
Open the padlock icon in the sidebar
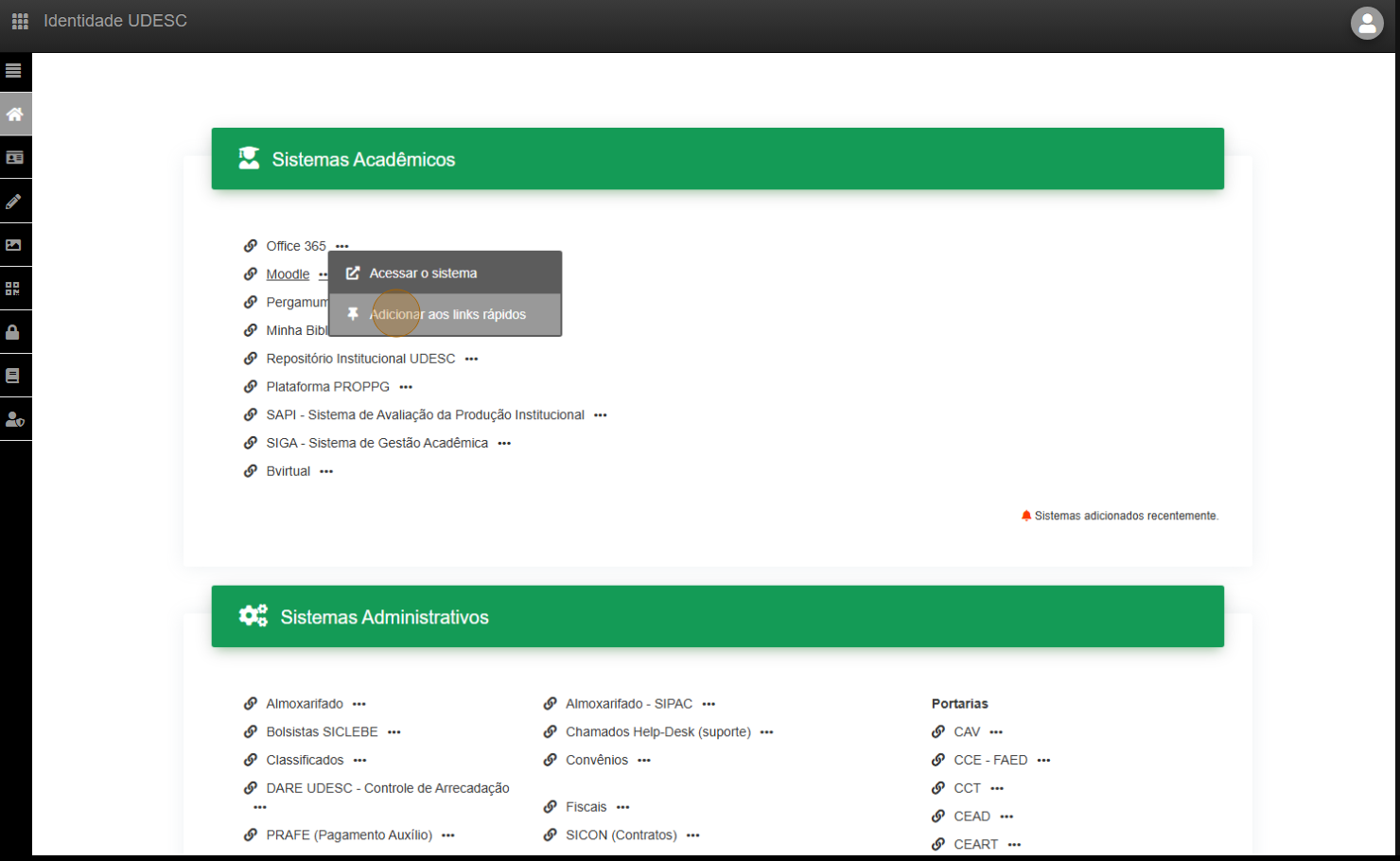point(14,332)
